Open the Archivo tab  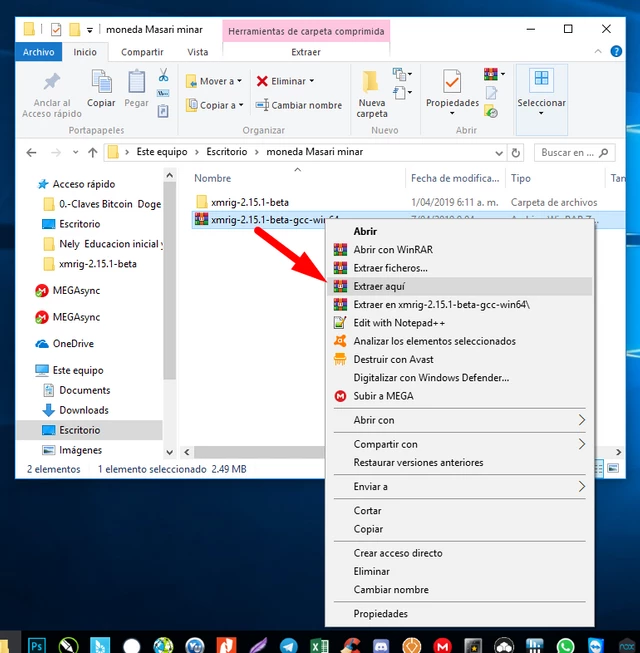click(38, 52)
